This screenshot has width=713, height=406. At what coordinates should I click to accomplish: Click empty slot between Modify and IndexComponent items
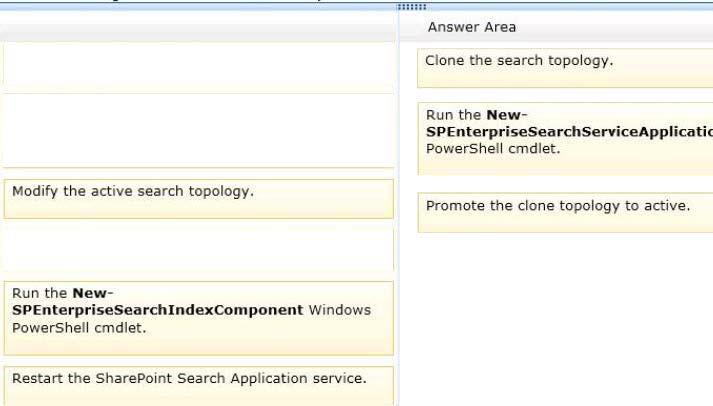[199, 250]
